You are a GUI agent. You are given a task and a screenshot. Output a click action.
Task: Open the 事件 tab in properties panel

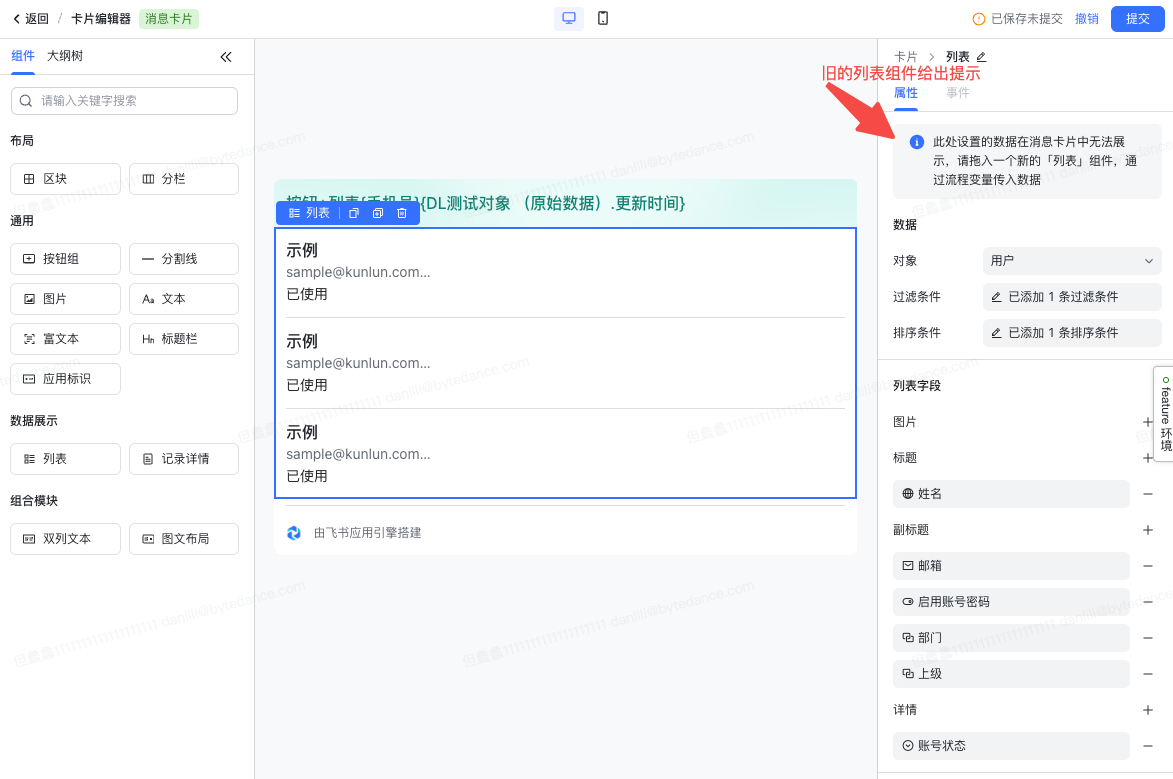click(958, 93)
